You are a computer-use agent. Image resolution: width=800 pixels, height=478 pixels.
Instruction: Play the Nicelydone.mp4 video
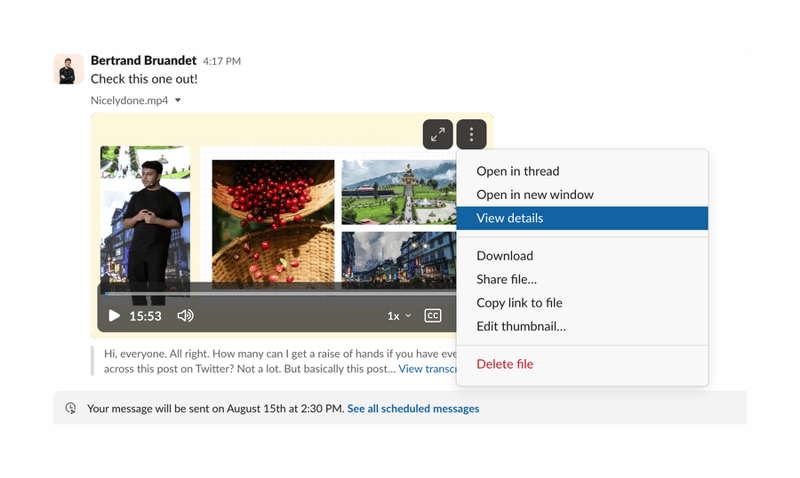coord(114,316)
